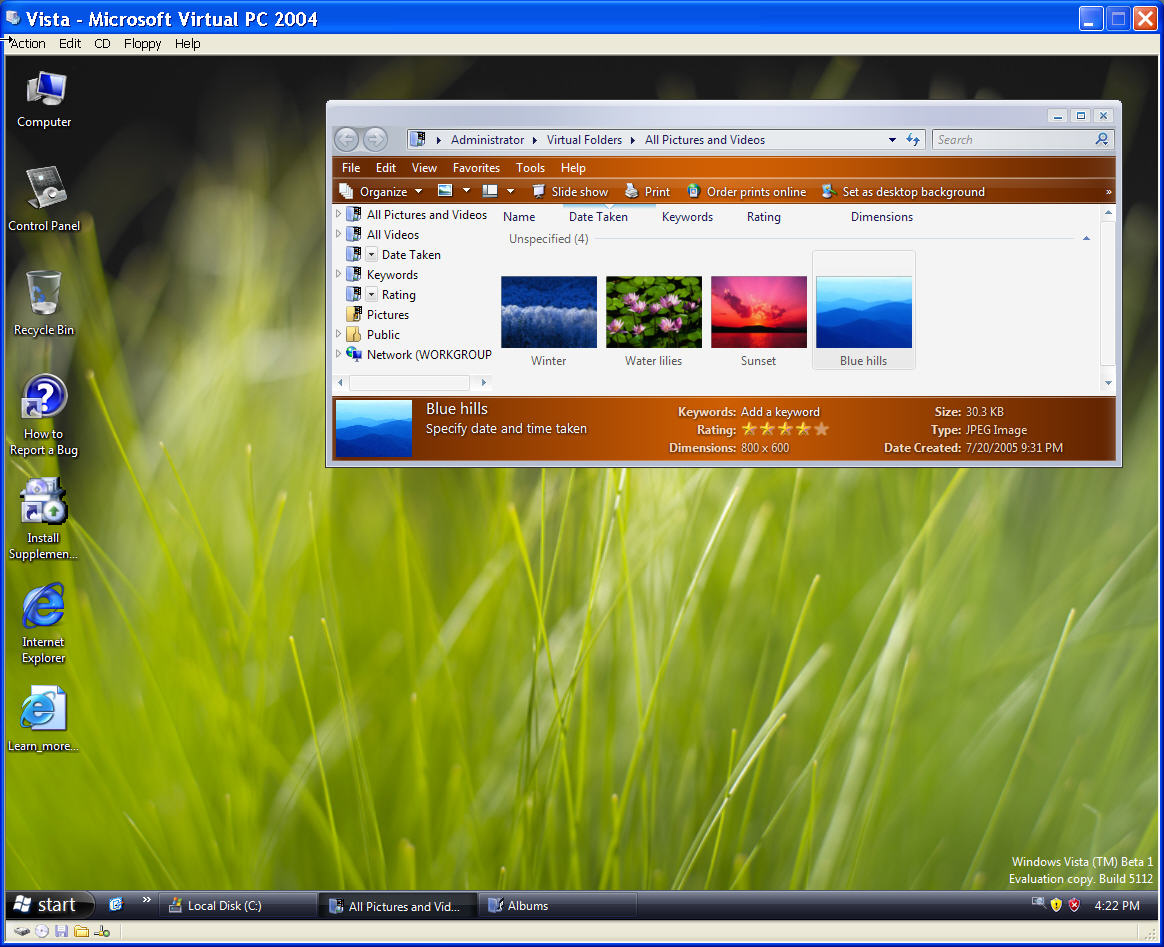The image size is (1164, 947).
Task: Open the Organize dropdown menu
Action: click(381, 191)
